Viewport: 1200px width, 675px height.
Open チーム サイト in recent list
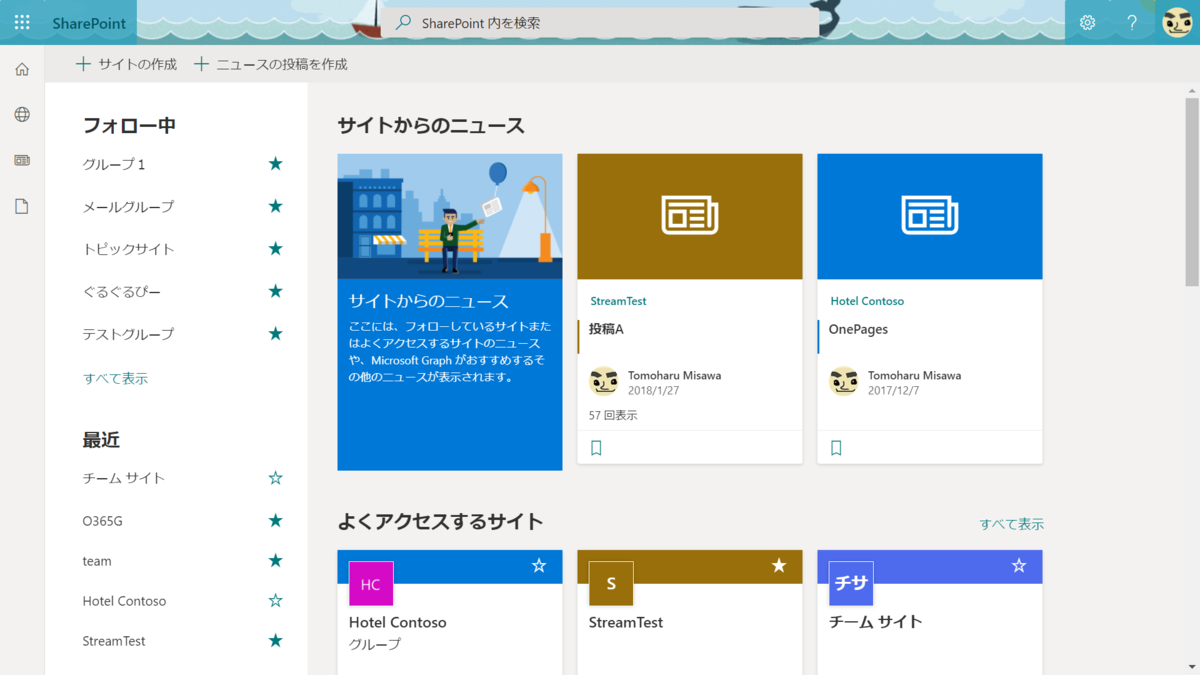click(124, 478)
